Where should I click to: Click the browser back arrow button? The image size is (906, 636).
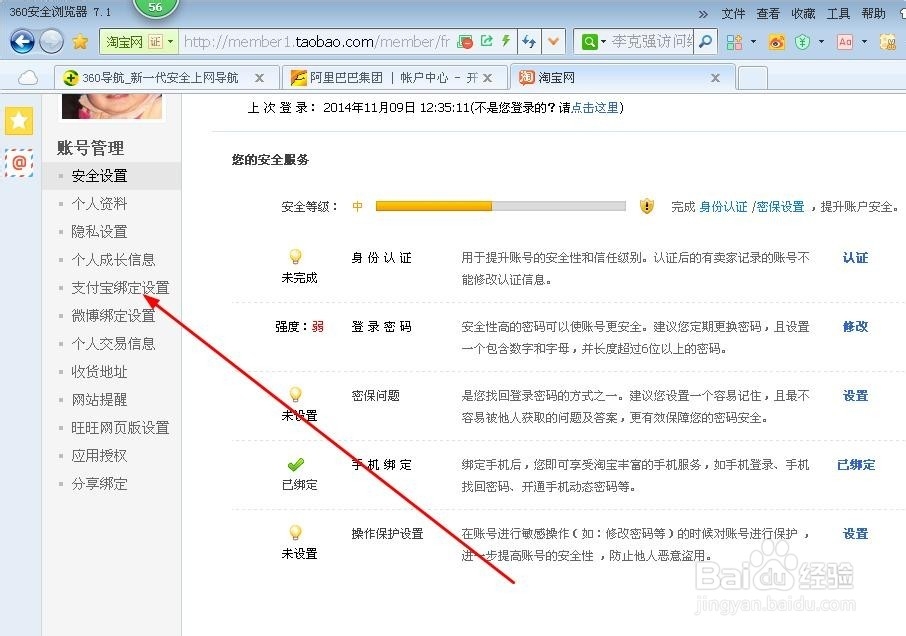point(23,42)
